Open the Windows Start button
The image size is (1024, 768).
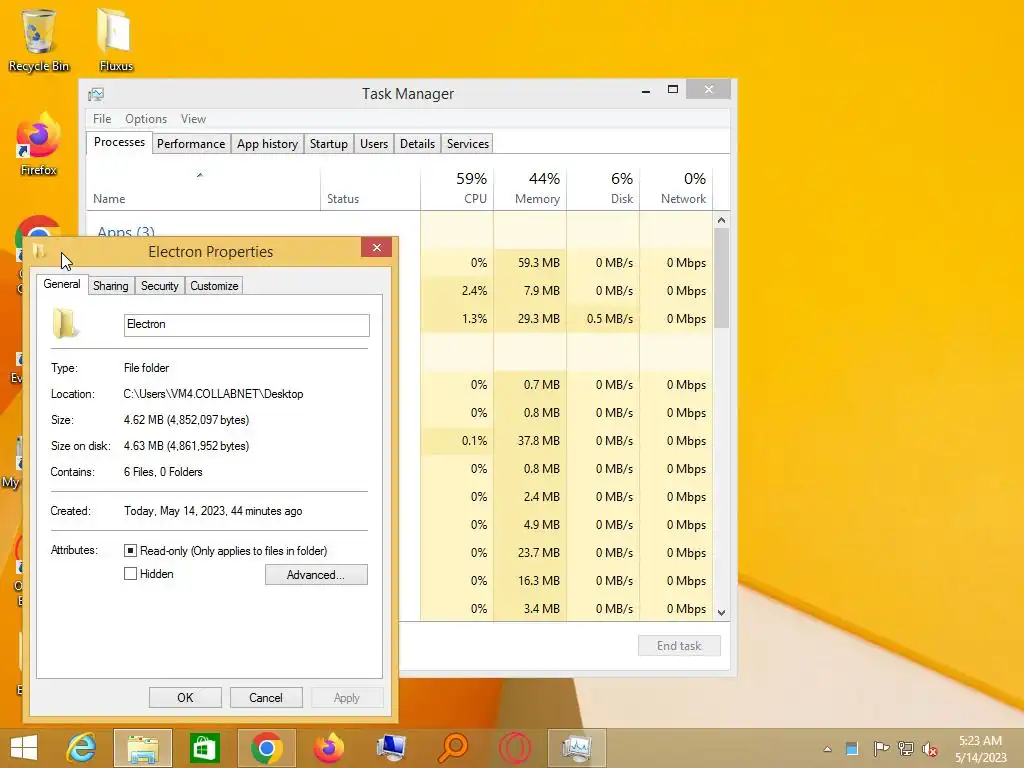coord(24,748)
